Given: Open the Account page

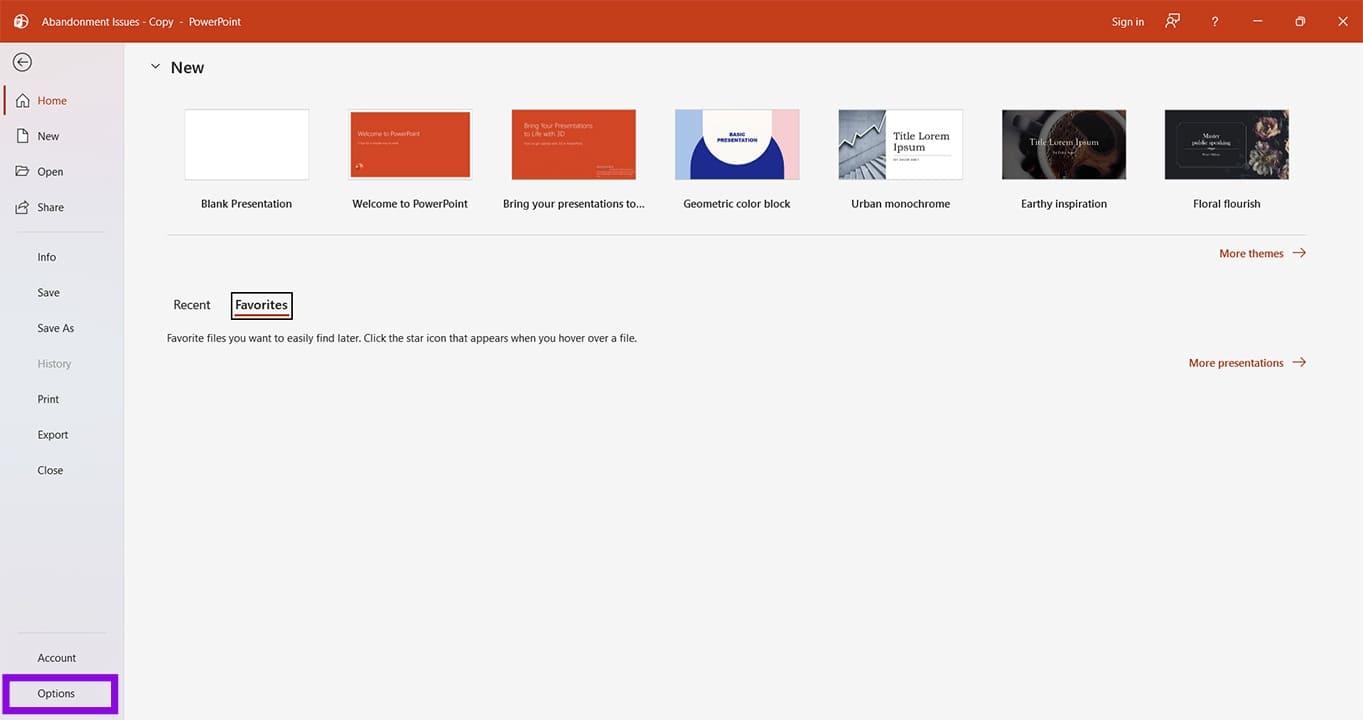Looking at the screenshot, I should (57, 658).
